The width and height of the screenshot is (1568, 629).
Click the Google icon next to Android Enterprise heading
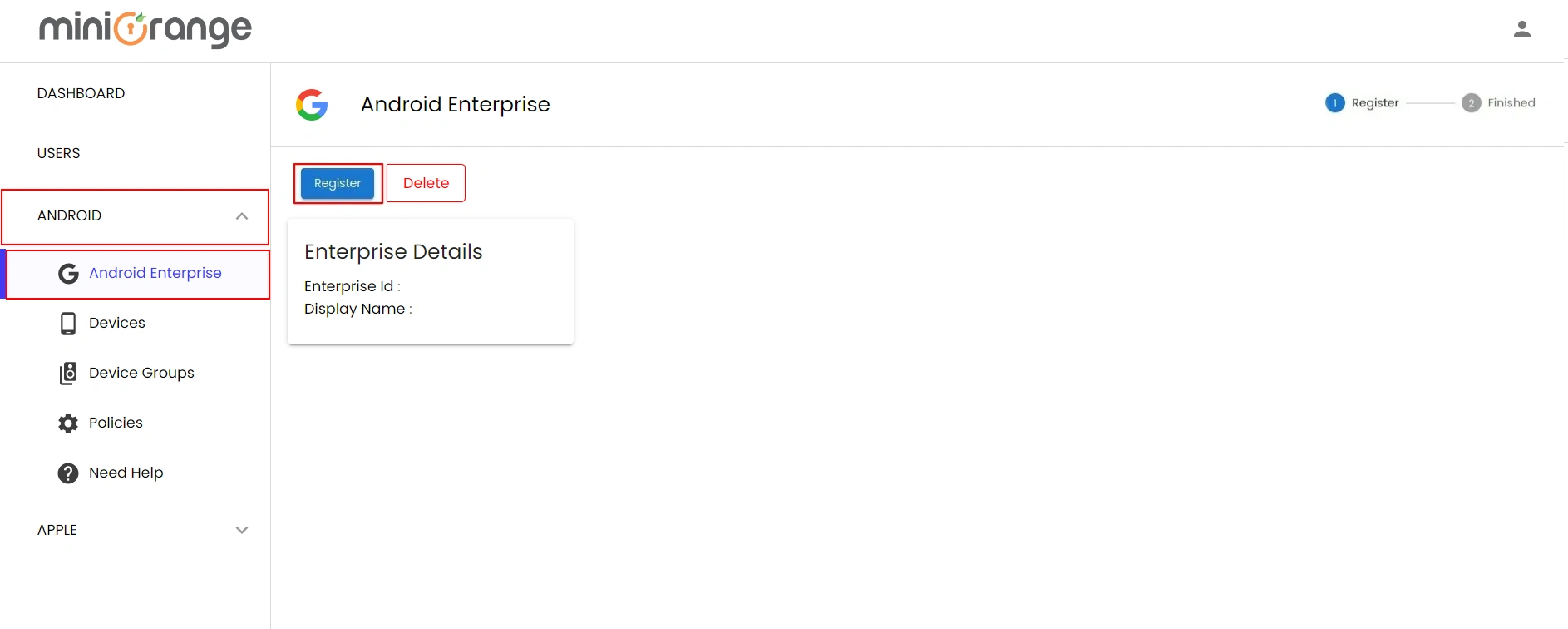point(311,104)
